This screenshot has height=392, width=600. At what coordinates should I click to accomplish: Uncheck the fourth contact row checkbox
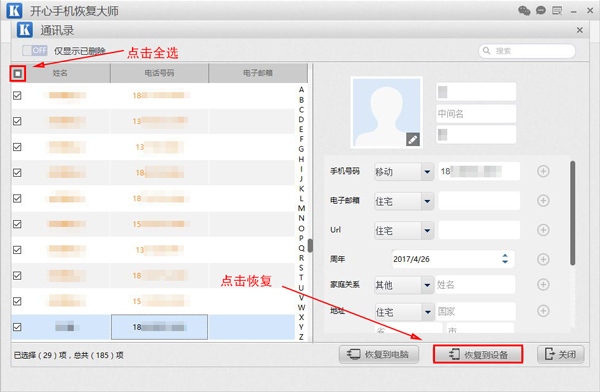coord(17,173)
